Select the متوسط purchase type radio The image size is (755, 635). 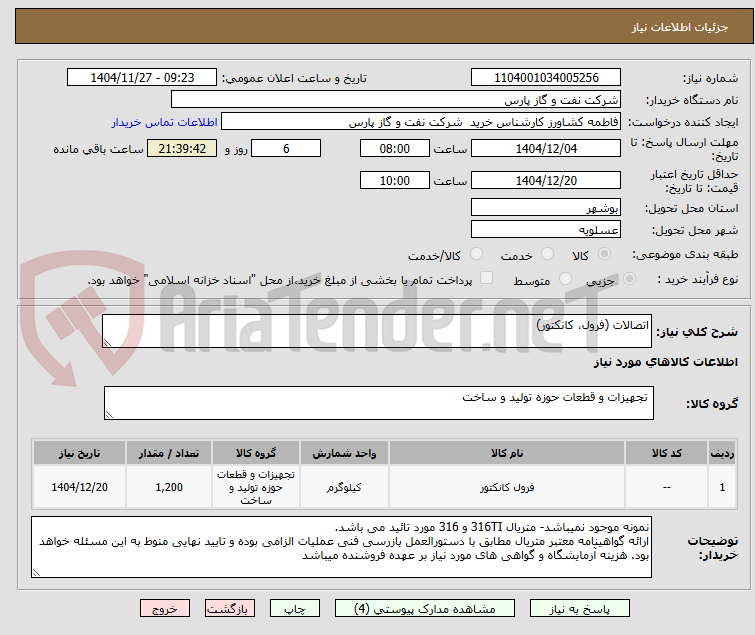(x=565, y=279)
